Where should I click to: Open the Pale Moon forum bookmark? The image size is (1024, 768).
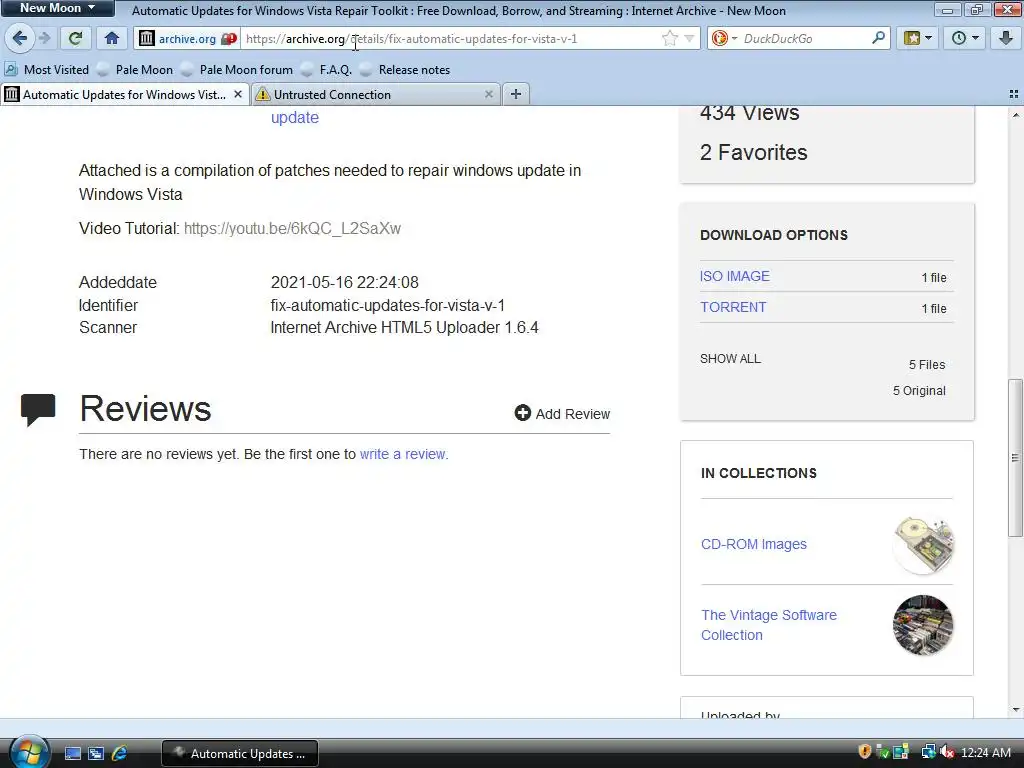[236, 70]
